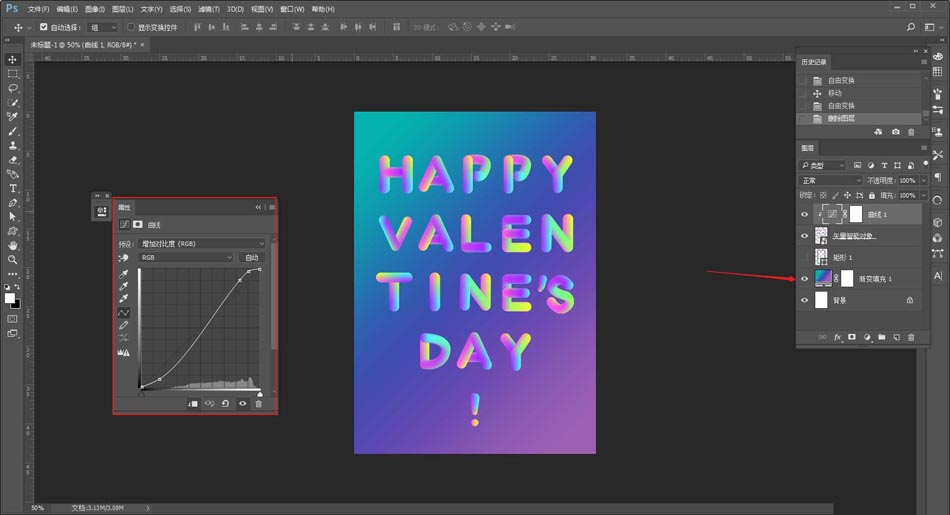950x515 pixels.
Task: Click the pencil draw-curve icon in Curves
Action: pyautogui.click(x=124, y=325)
